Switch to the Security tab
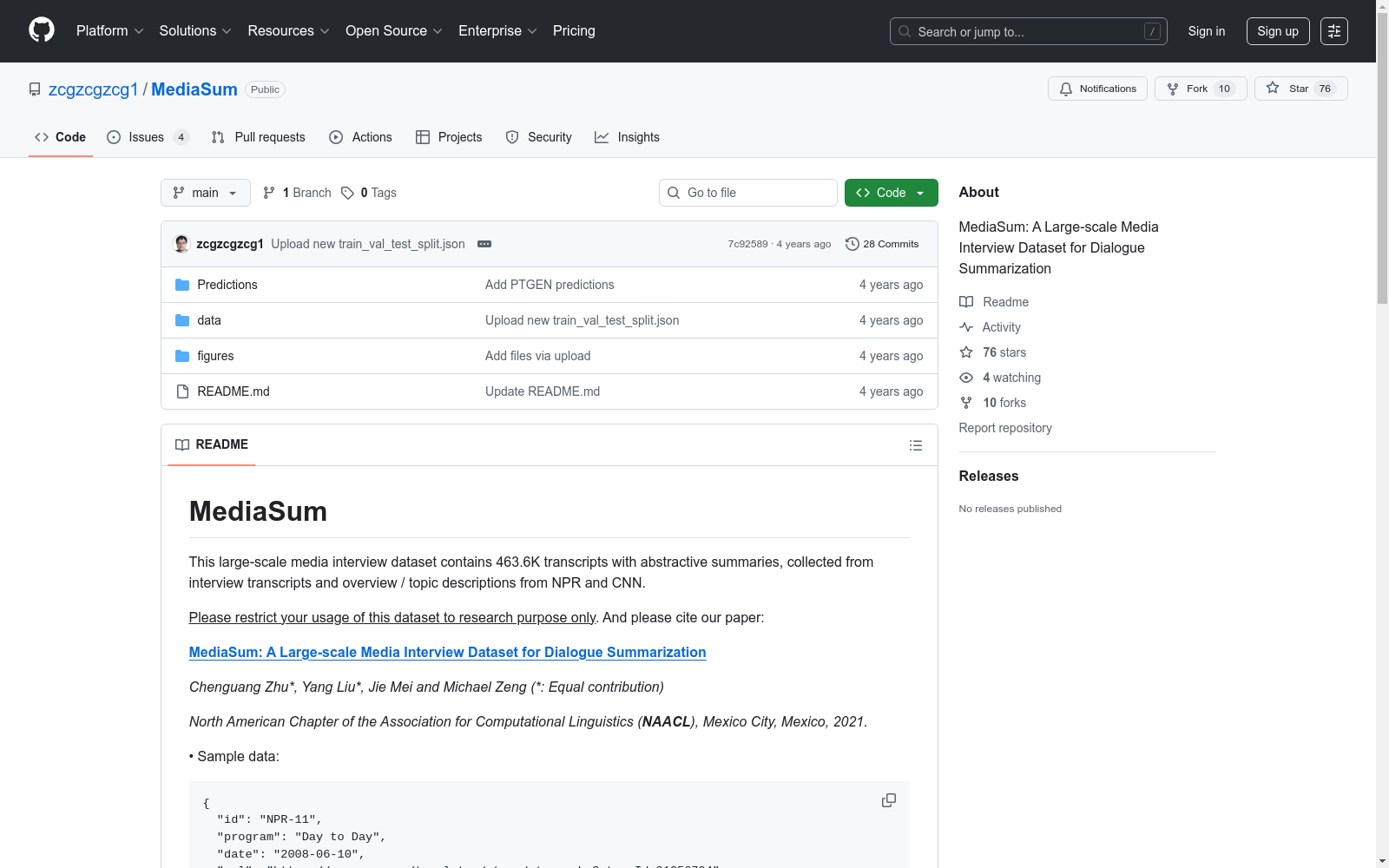1389x868 pixels. coord(539,137)
